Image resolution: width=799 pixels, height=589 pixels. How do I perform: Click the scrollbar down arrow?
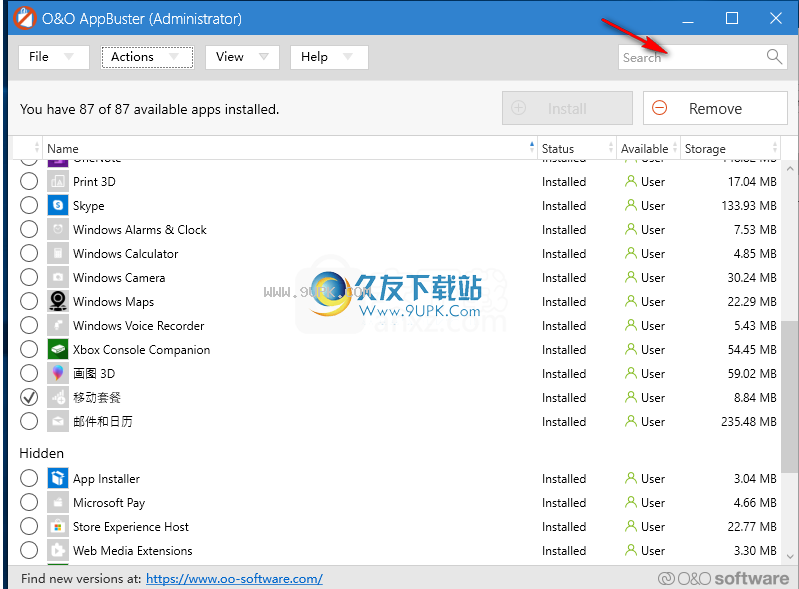pos(790,556)
